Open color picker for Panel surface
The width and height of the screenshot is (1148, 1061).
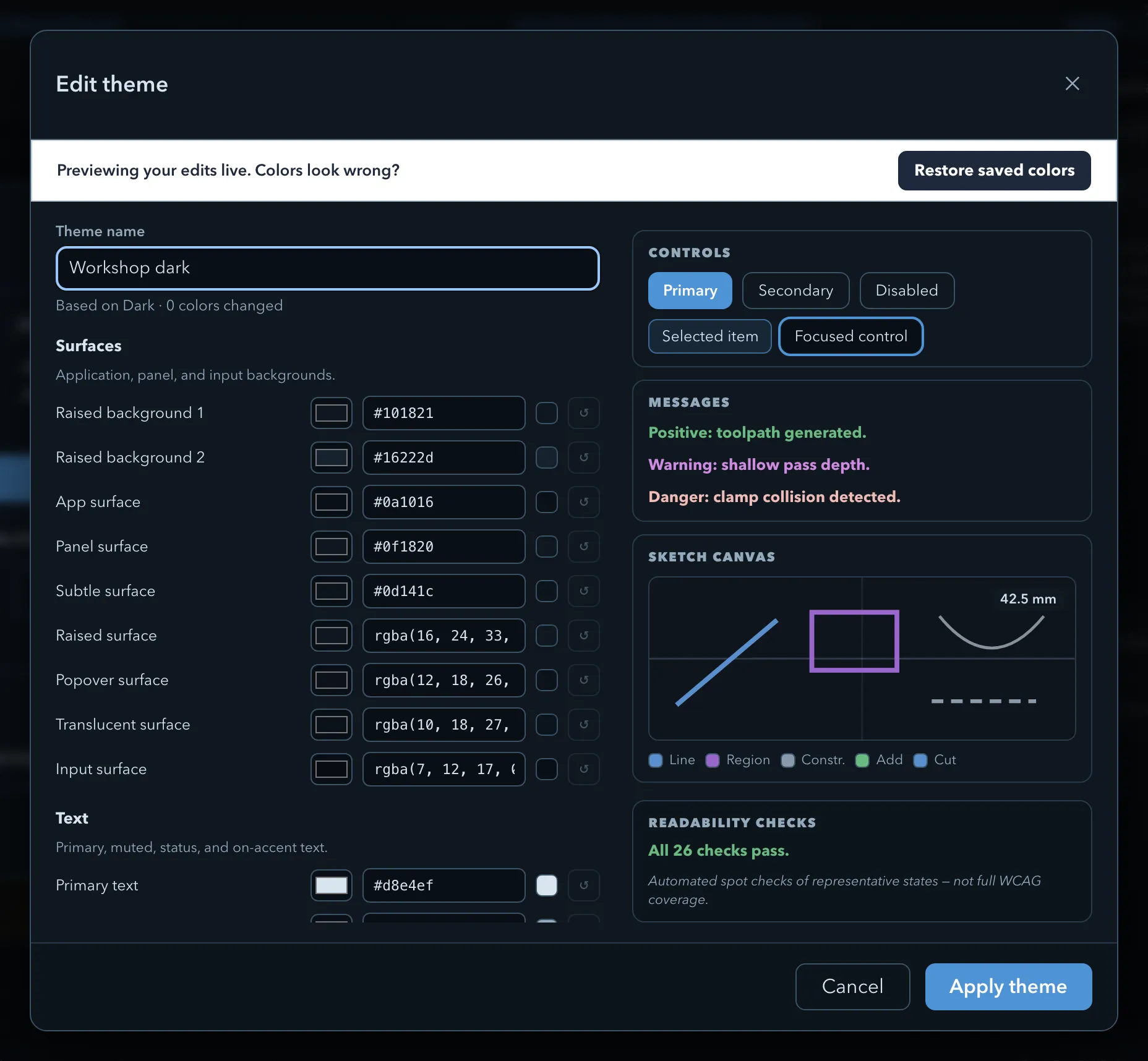[332, 547]
